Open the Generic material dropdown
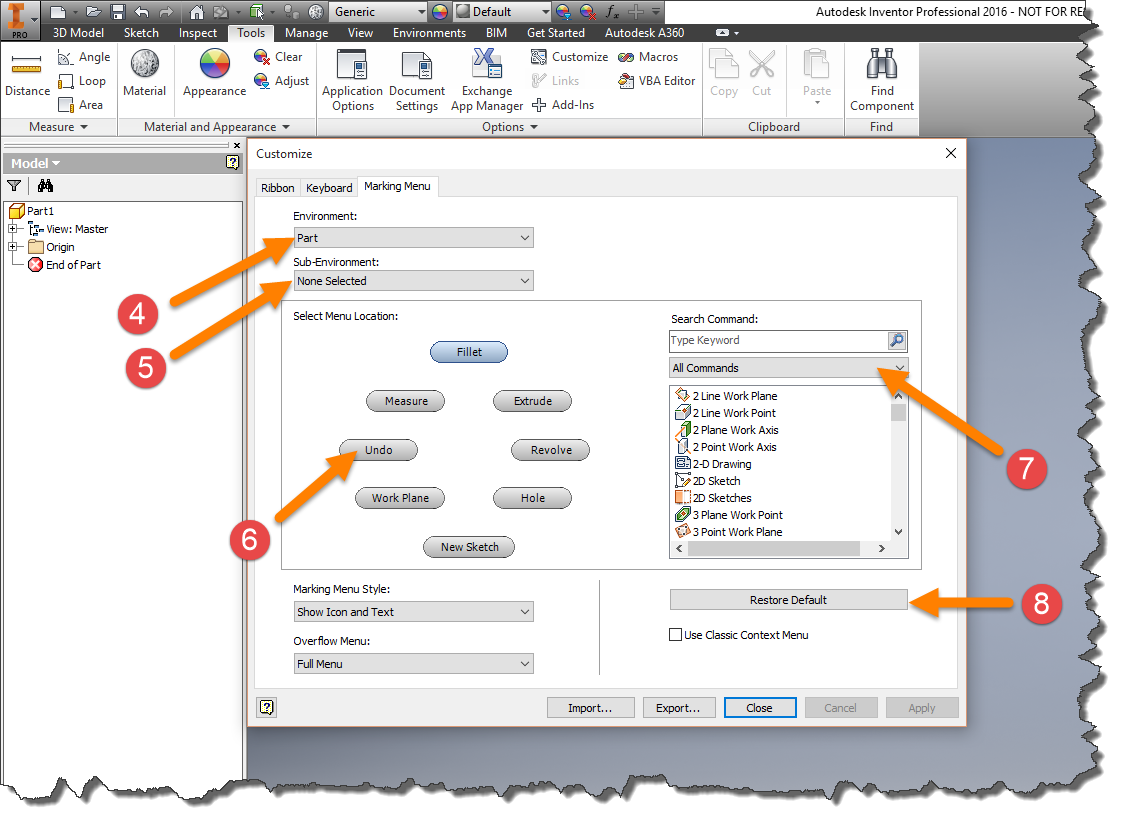Viewport: 1123px width, 822px height. click(x=379, y=11)
